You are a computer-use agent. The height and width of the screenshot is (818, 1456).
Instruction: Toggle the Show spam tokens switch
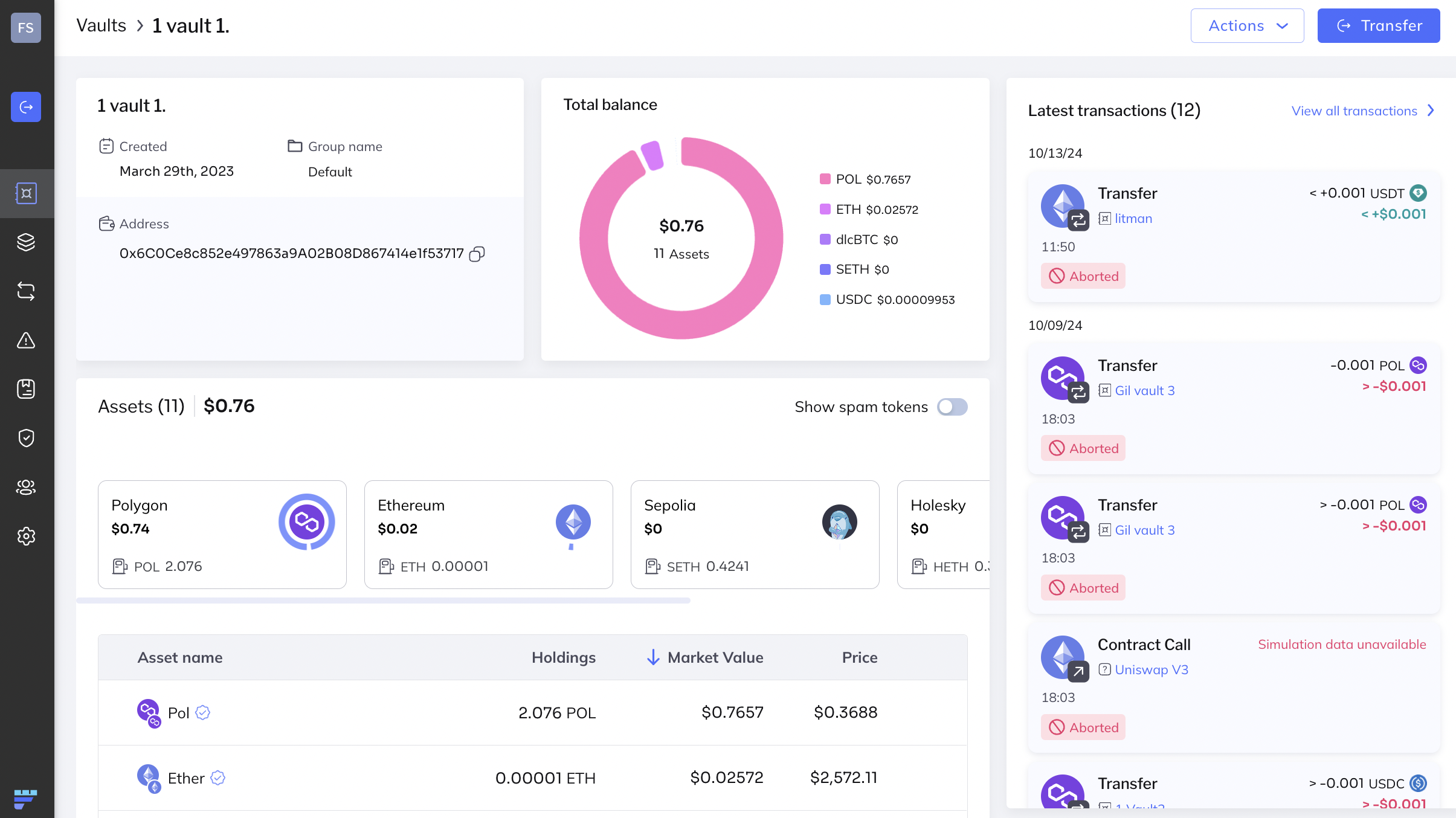(952, 407)
